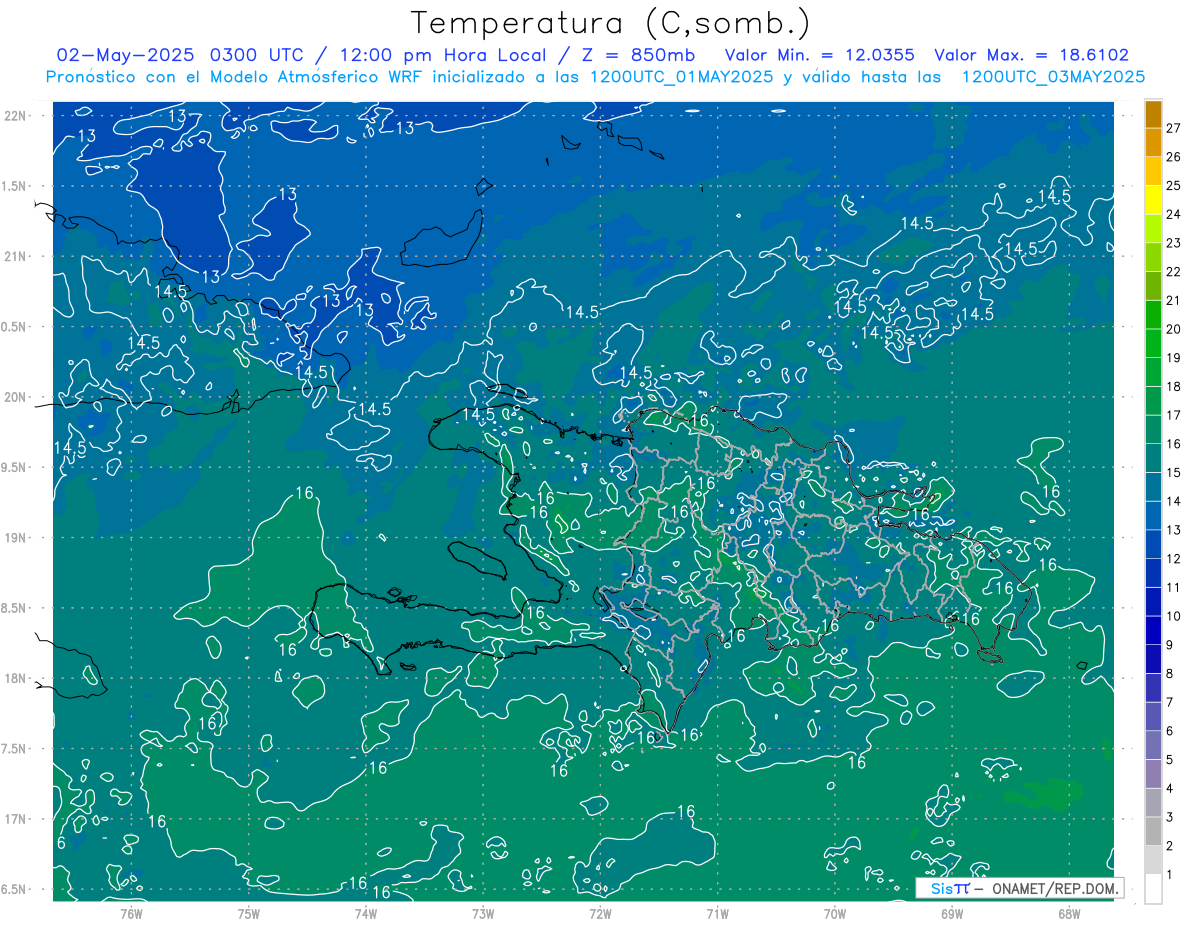Image resolution: width=1200 pixels, height=927 pixels.
Task: Click the 'SisTT – ONAMET/REP.DOM.' credit label
Action: point(1020,888)
